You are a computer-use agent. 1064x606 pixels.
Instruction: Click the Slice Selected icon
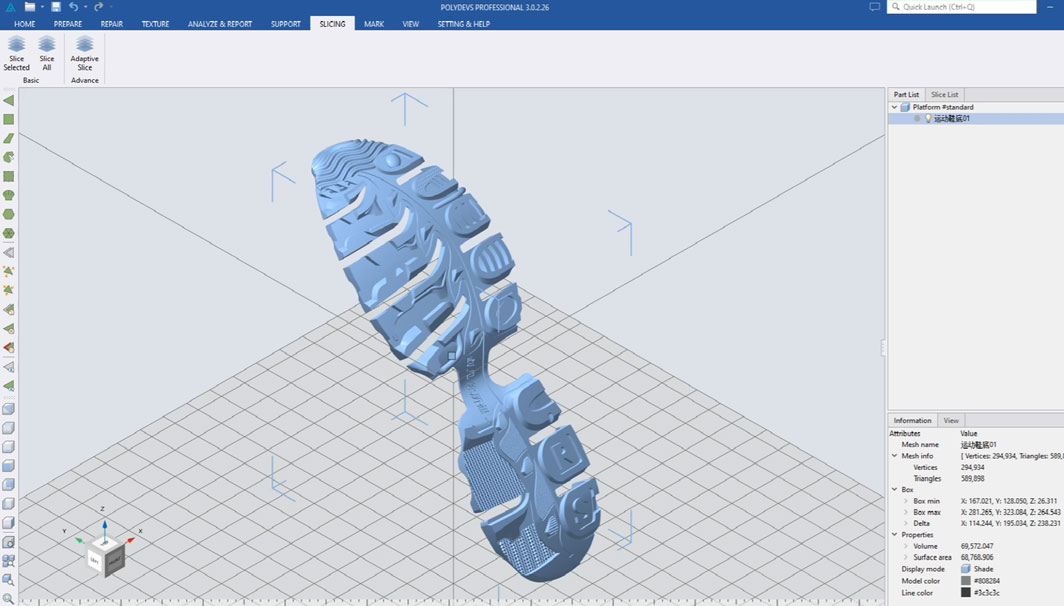pyautogui.click(x=16, y=52)
